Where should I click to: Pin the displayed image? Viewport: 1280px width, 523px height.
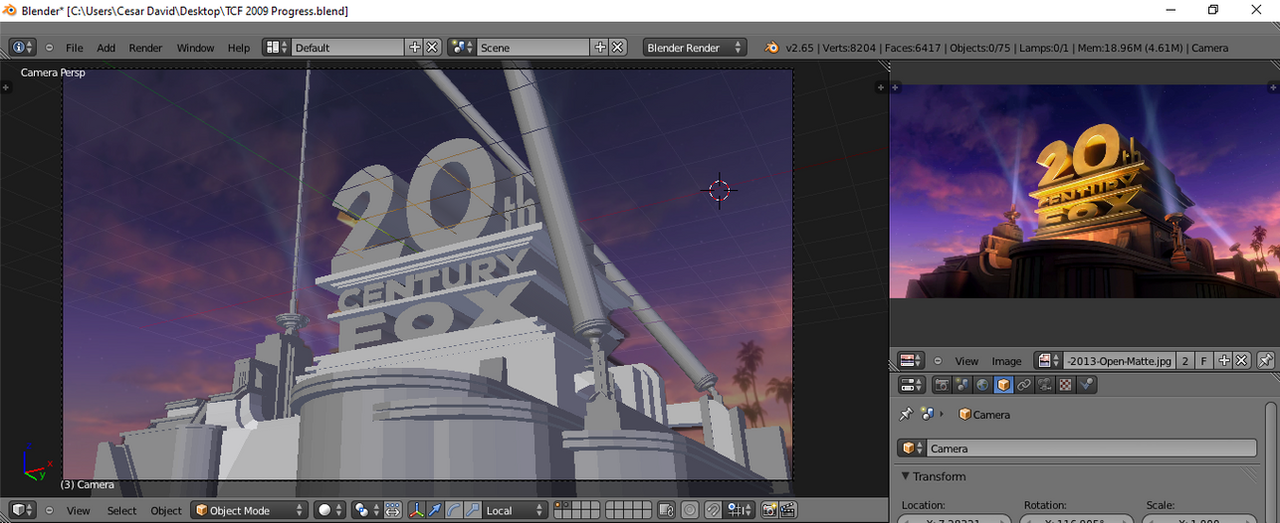(1266, 361)
